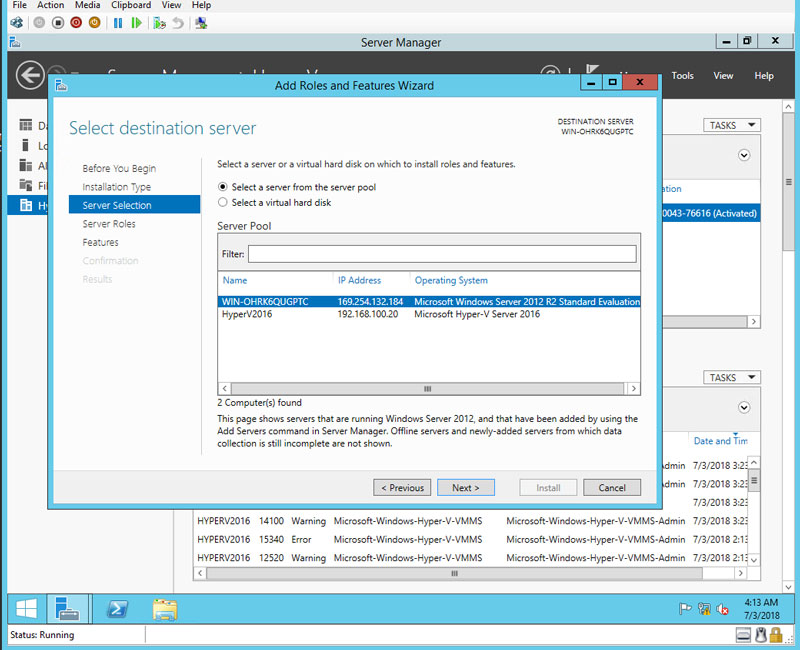This screenshot has width=800, height=650.
Task: Click the Server Manager title bar icon
Action: [x=15, y=42]
